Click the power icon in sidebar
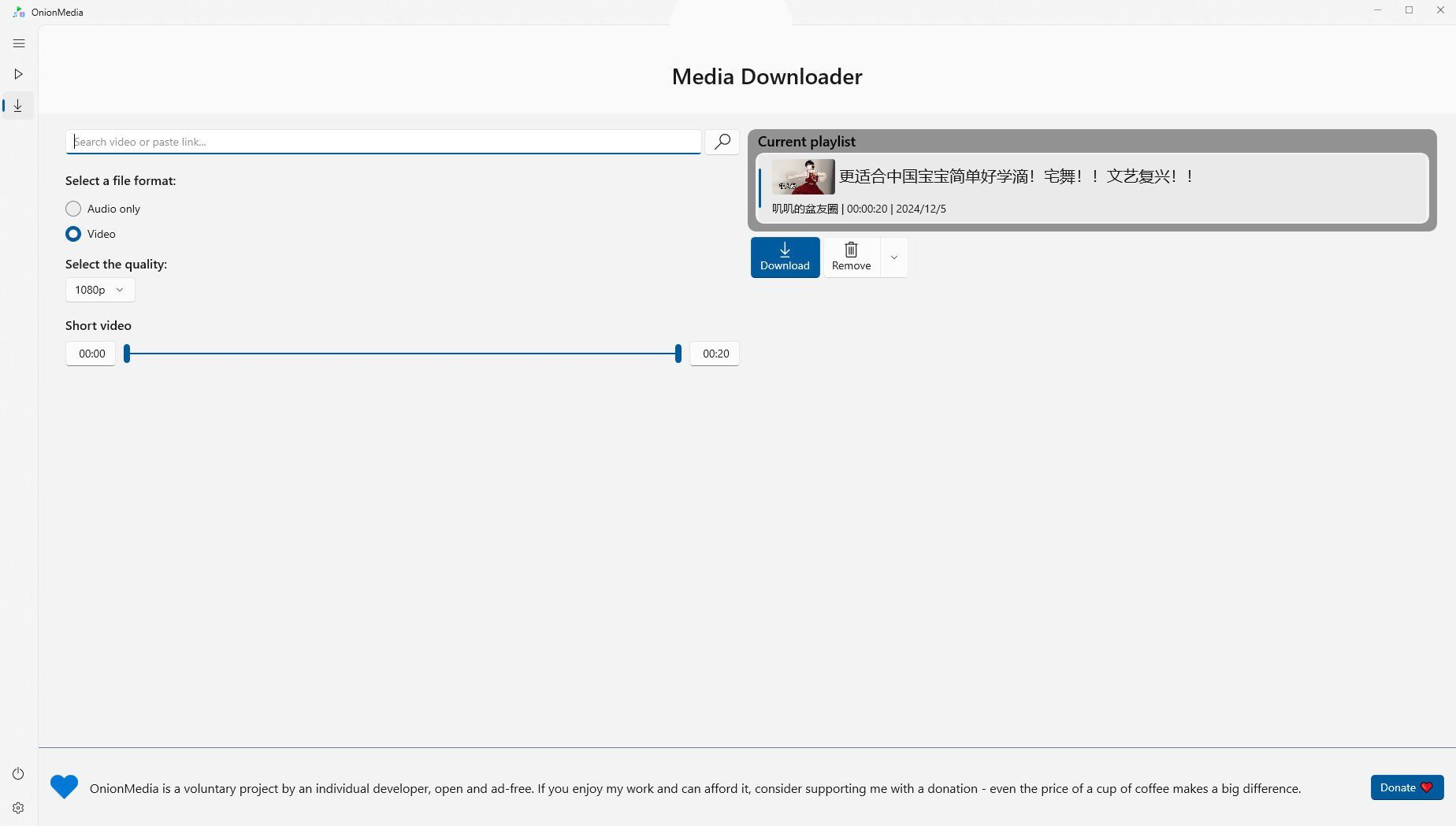The image size is (1456, 826). (18, 774)
